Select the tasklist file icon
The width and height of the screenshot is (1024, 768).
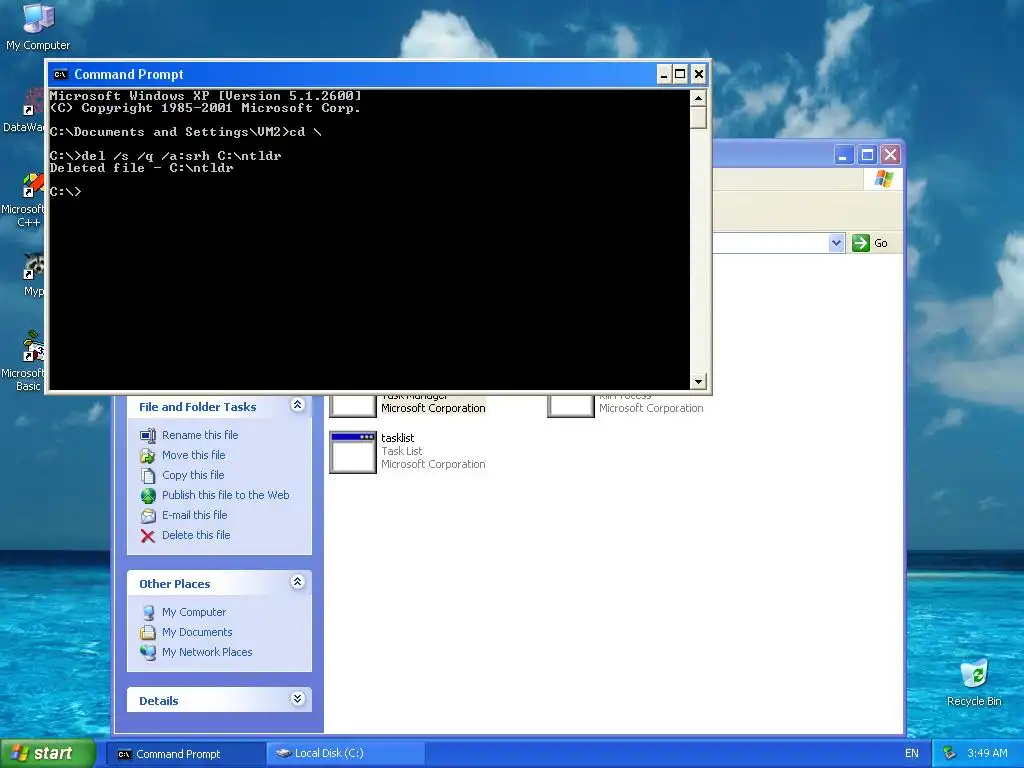pyautogui.click(x=353, y=452)
